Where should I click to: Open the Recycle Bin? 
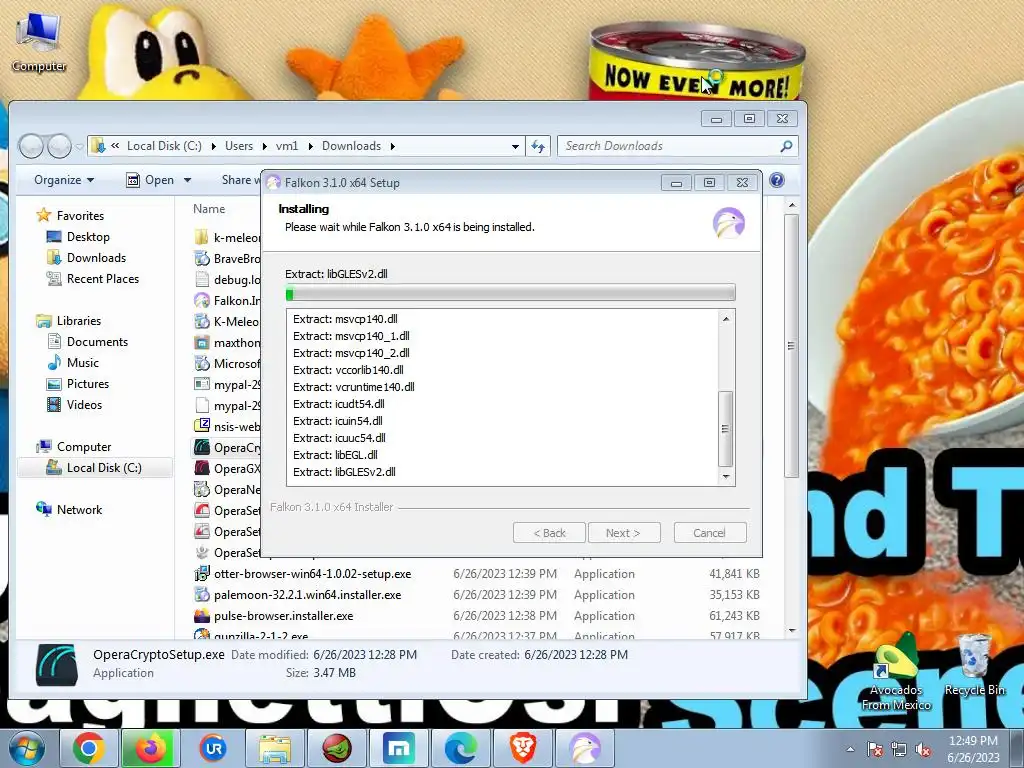pos(974,665)
